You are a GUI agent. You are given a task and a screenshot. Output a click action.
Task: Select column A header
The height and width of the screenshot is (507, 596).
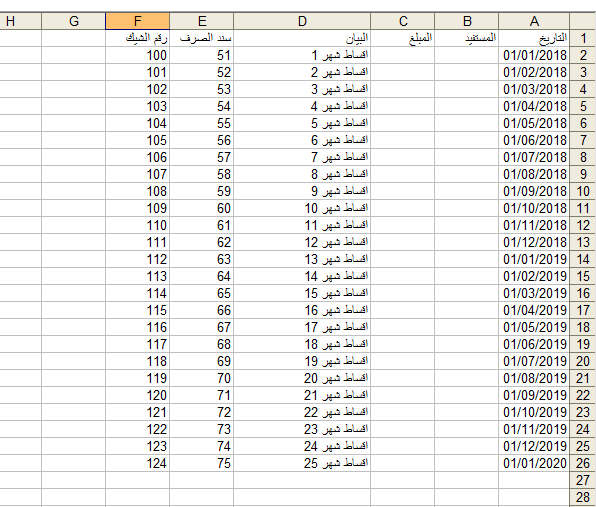(x=534, y=21)
